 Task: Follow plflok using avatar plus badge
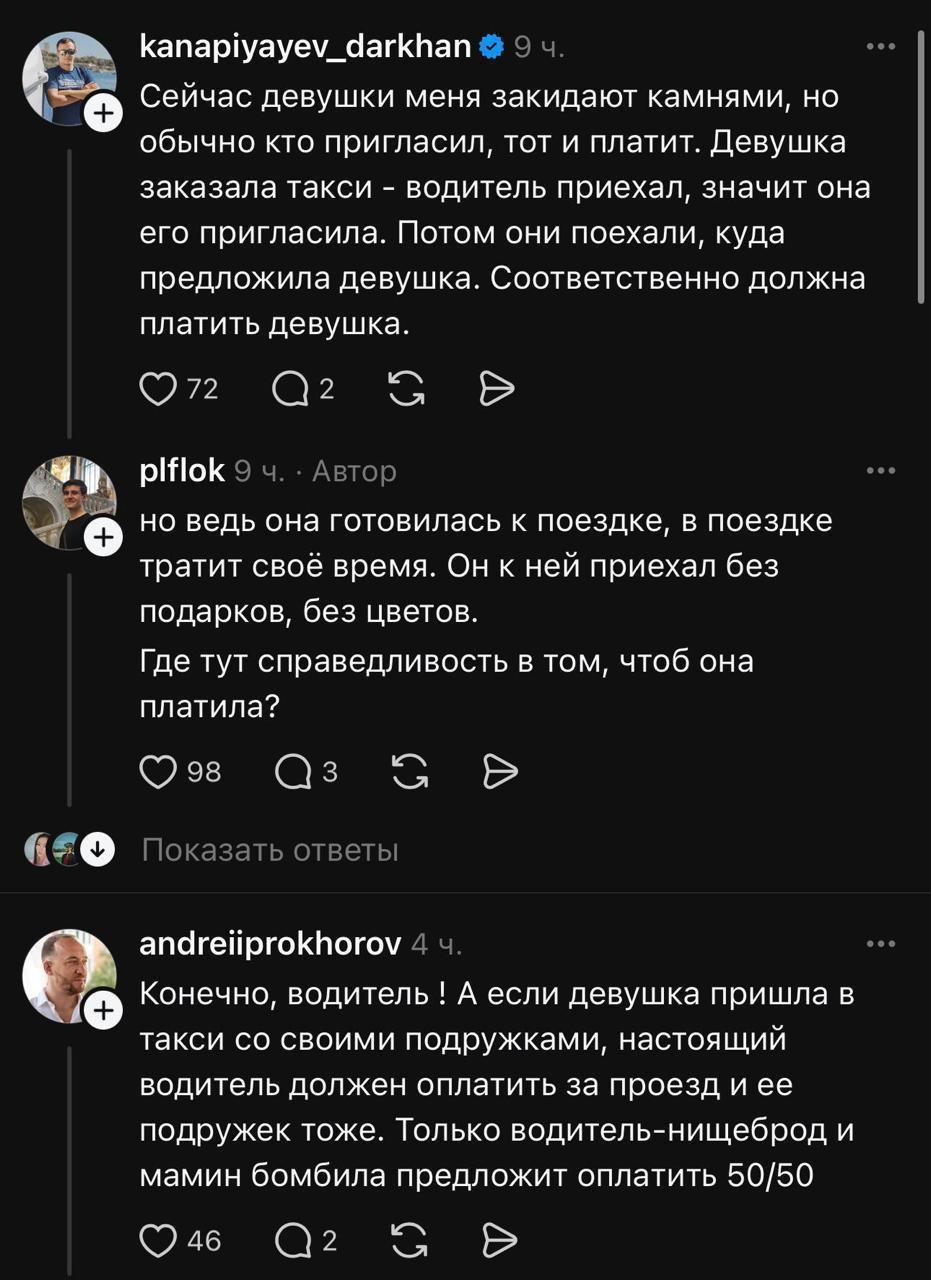click(102, 539)
